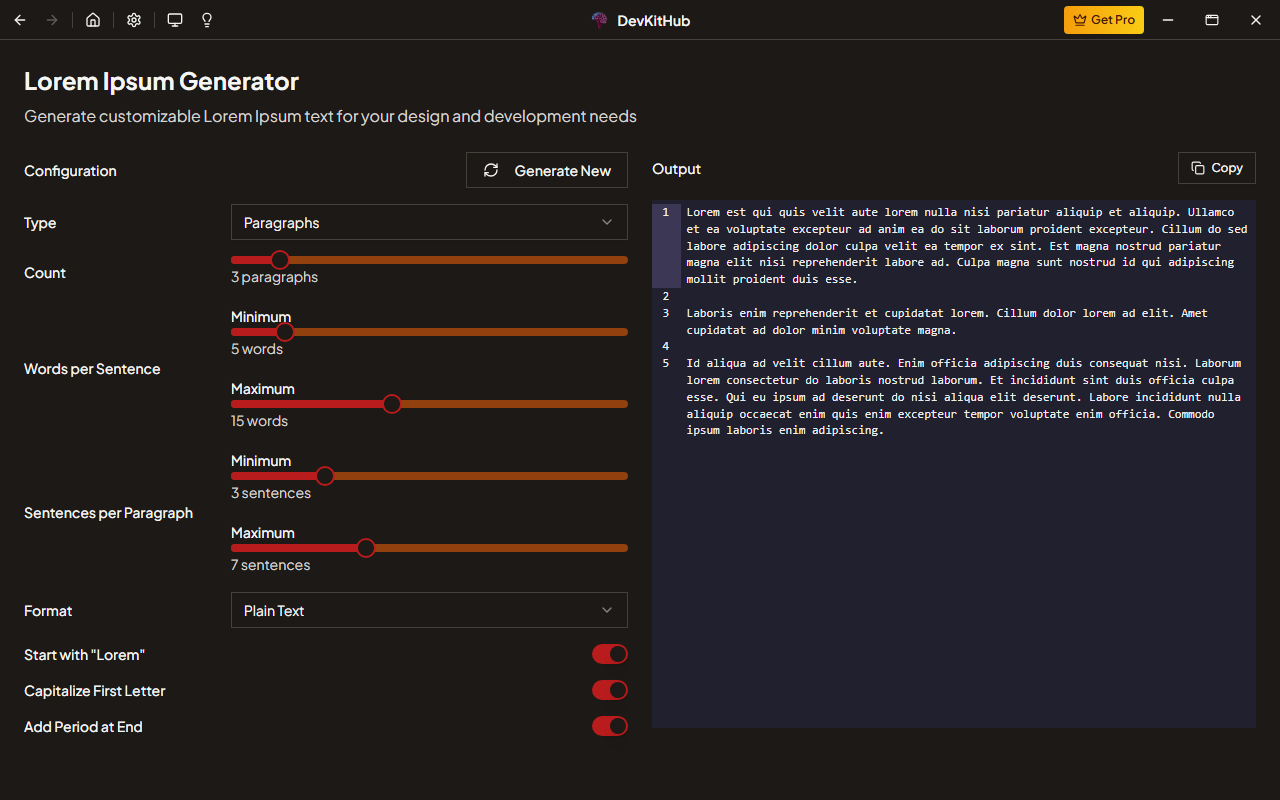Screen dimensions: 1280x800
Task: Click the "Configuration" section label
Action: point(70,171)
